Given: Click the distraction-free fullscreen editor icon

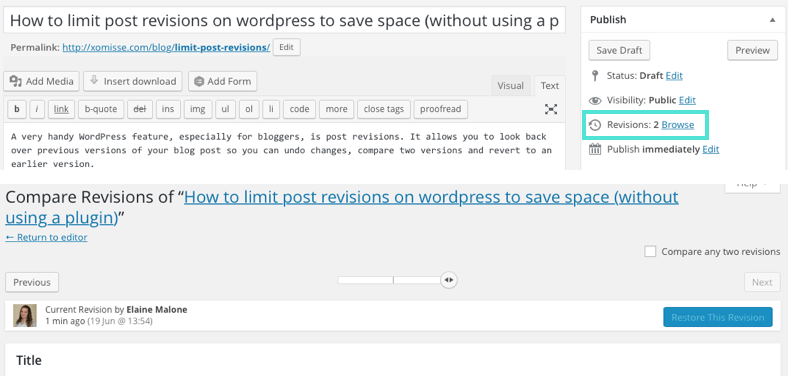Looking at the screenshot, I should pos(551,109).
